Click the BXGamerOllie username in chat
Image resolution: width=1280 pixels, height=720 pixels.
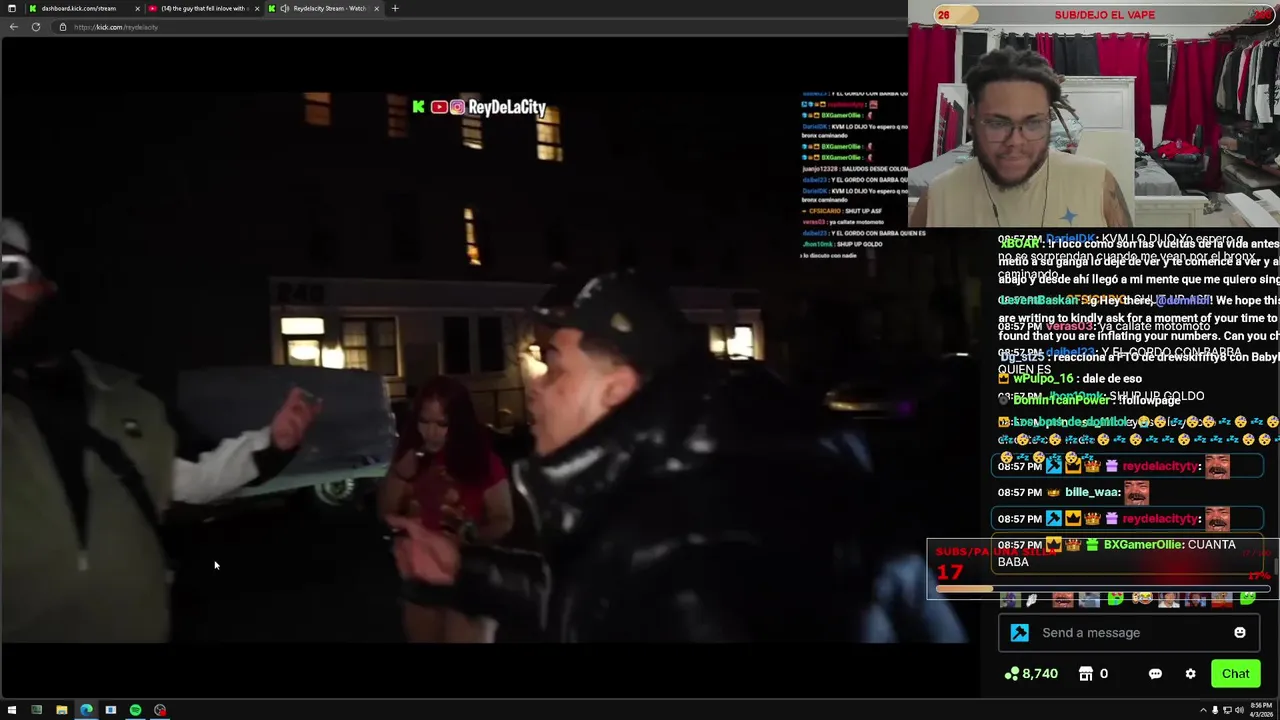coord(1143,544)
